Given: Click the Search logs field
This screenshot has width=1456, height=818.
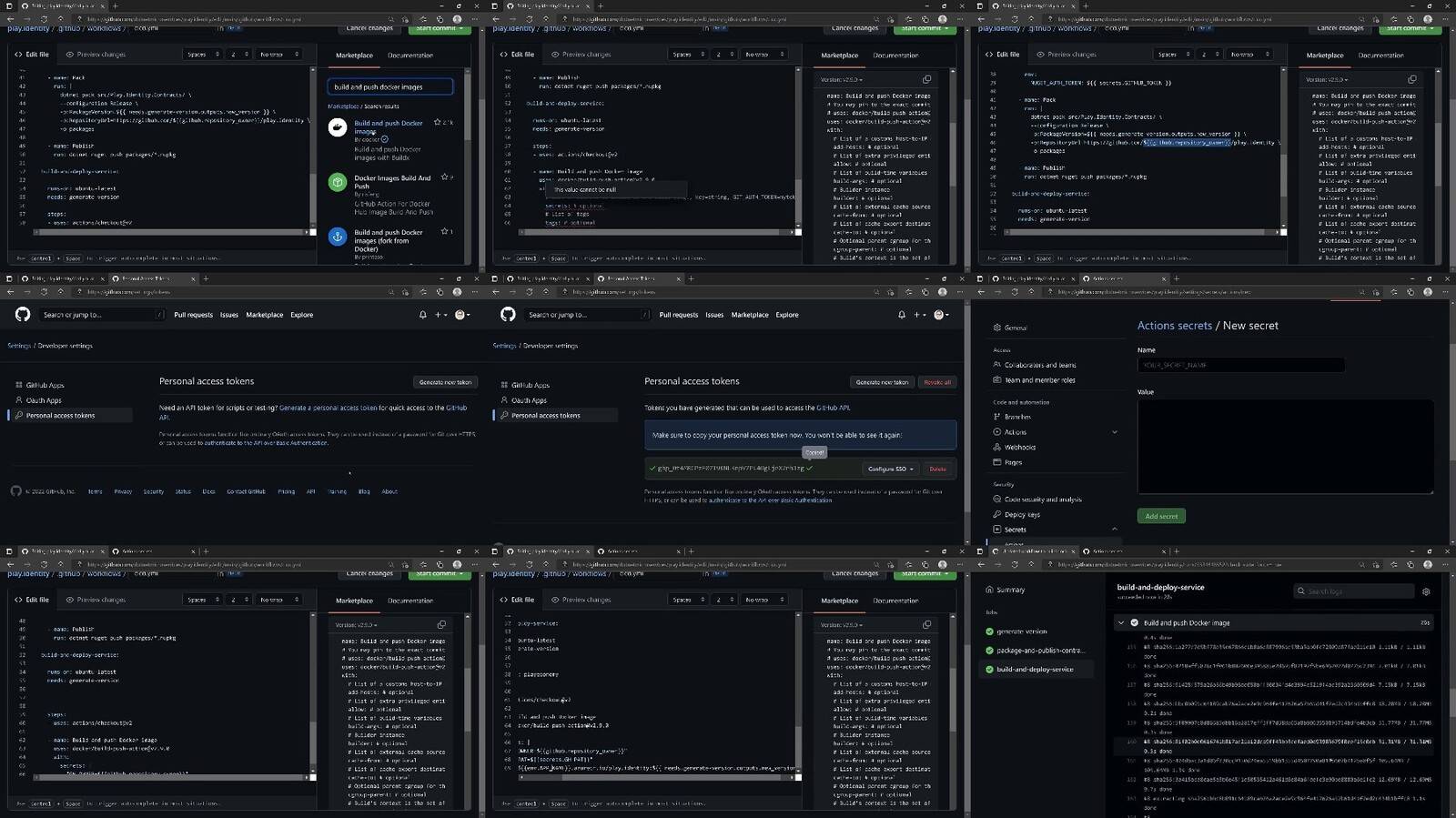Looking at the screenshot, I should [1354, 591].
